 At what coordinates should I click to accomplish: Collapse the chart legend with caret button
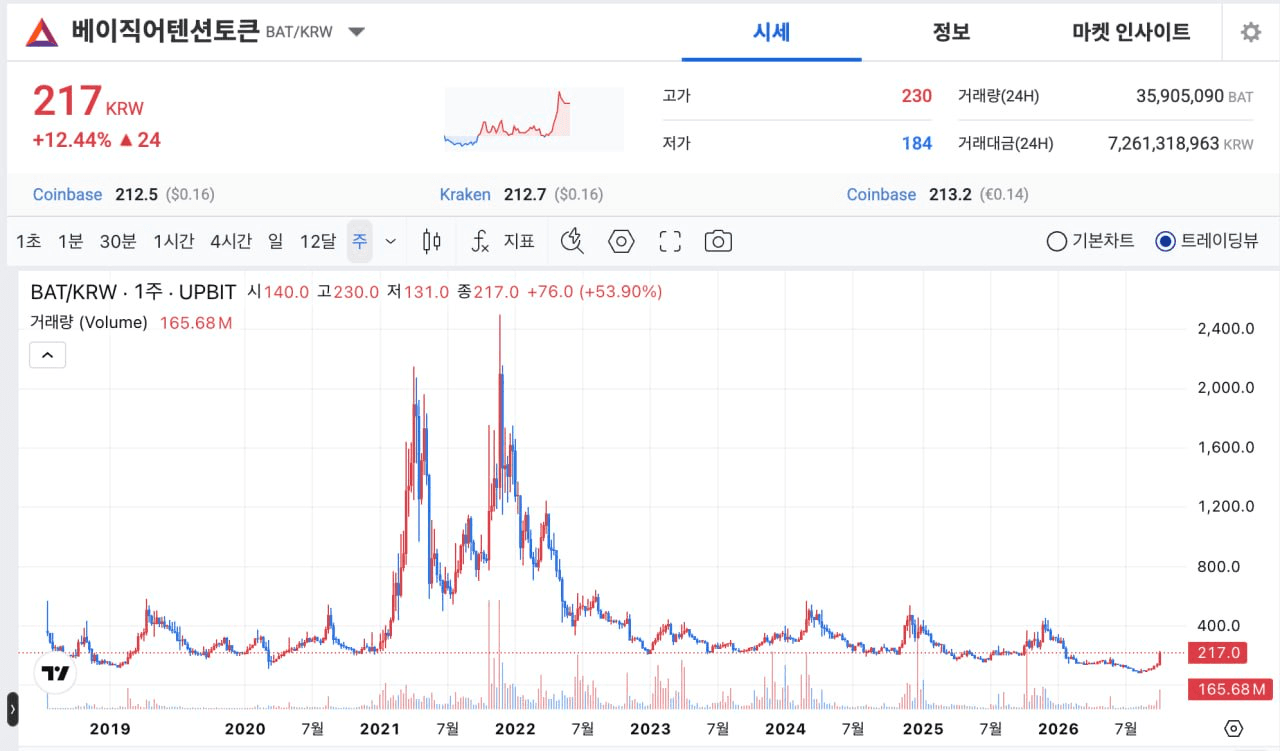(x=48, y=354)
